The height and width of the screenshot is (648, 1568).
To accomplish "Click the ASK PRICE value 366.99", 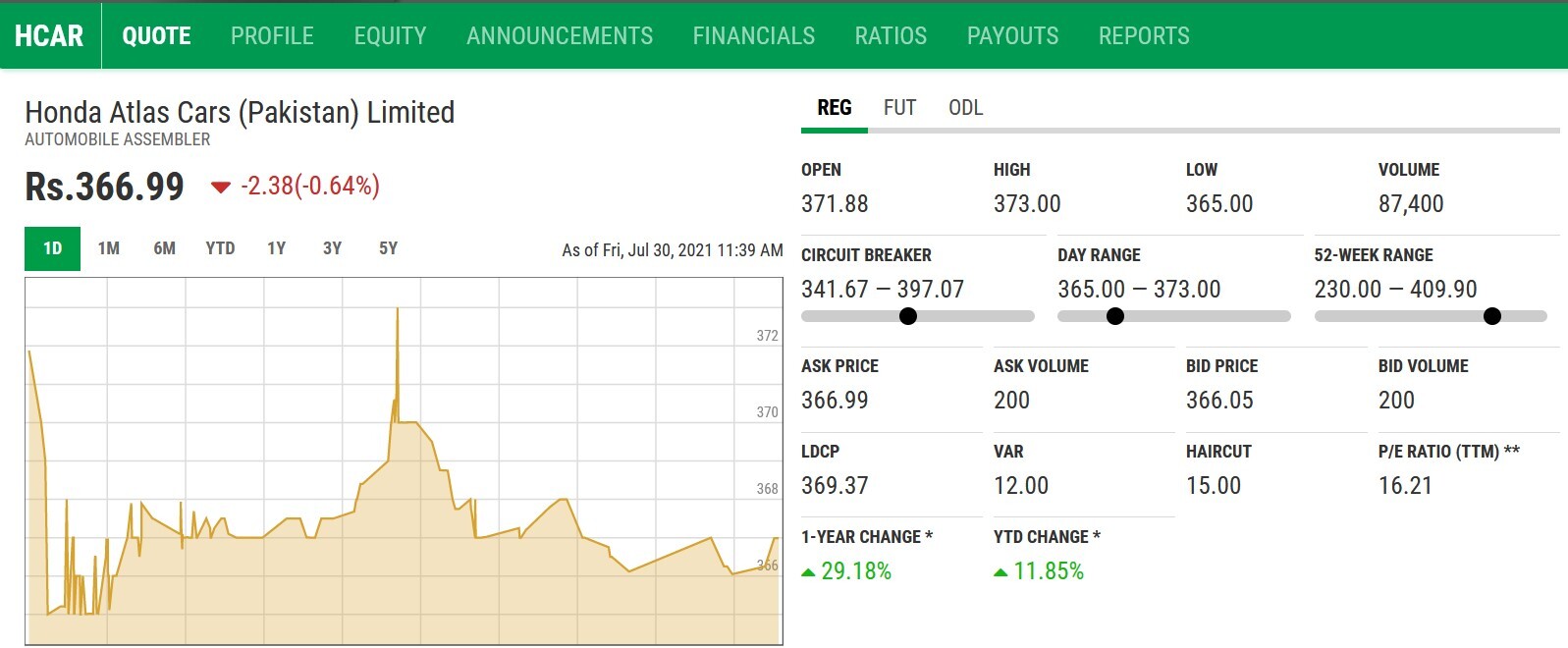I will click(x=835, y=401).
